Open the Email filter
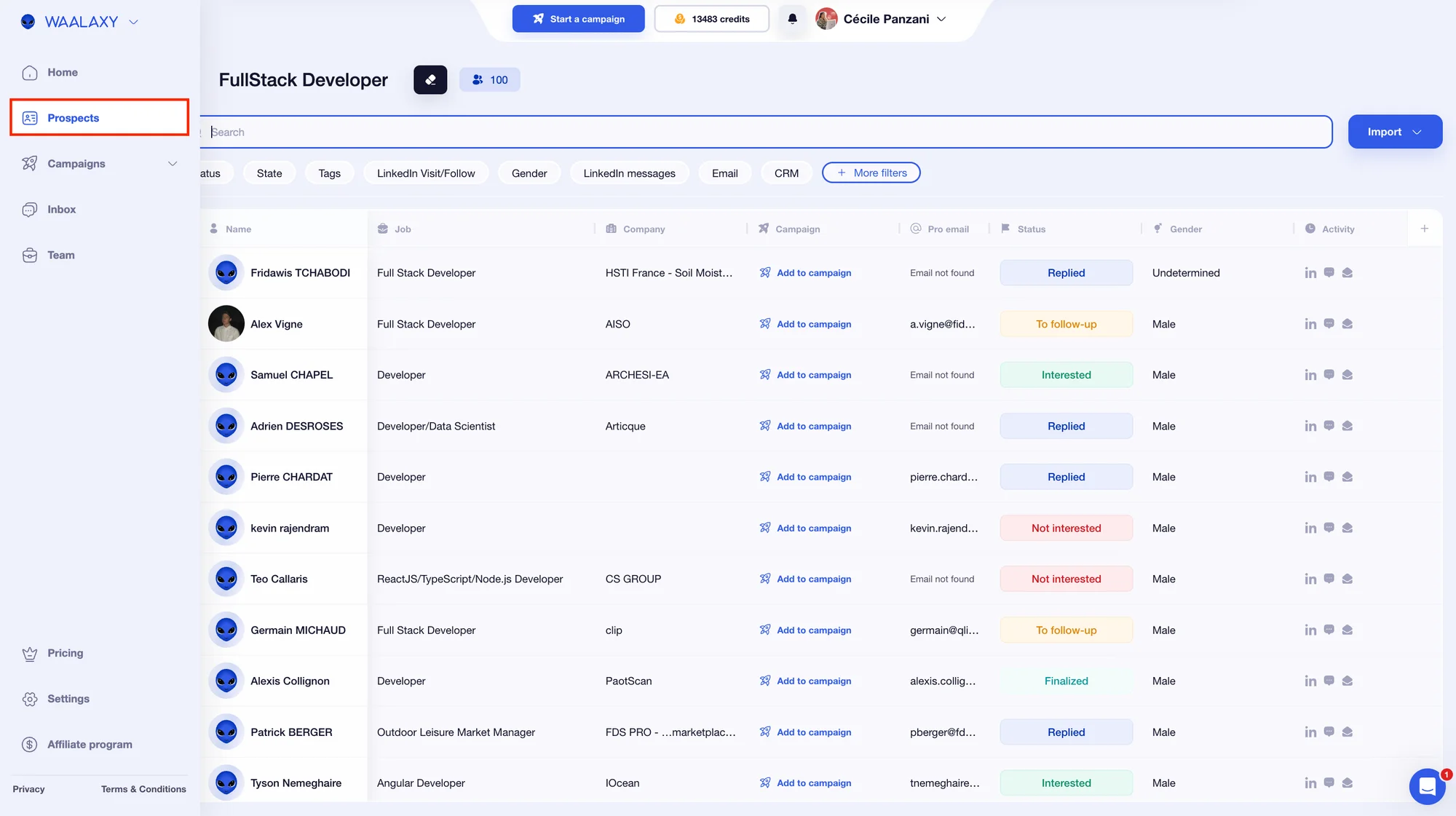Viewport: 1456px width, 816px height. (724, 173)
